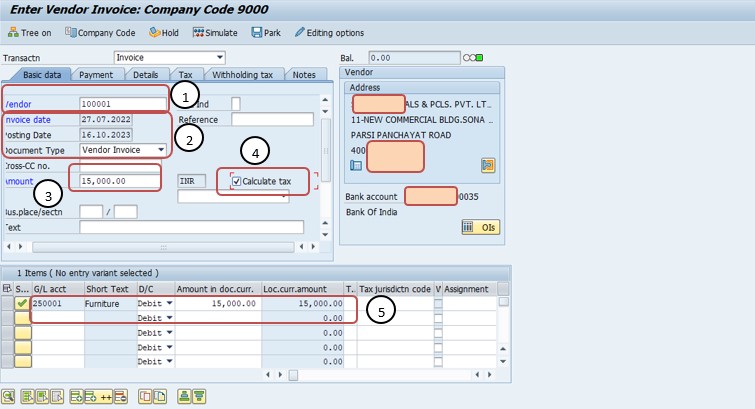The height and width of the screenshot is (409, 755).
Task: Switch to the Basic data tab
Action: (x=42, y=75)
